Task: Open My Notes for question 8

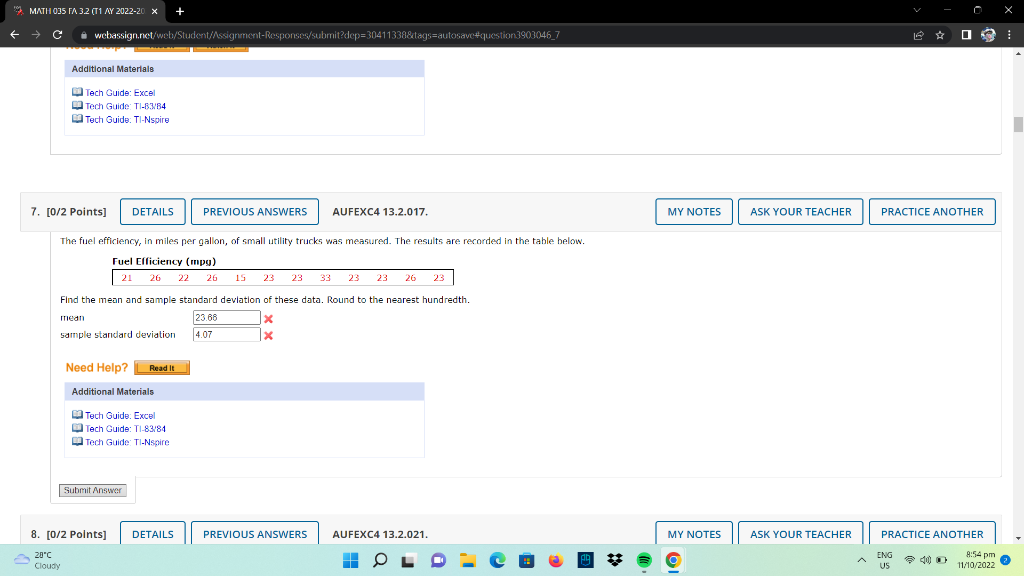Action: [694, 534]
